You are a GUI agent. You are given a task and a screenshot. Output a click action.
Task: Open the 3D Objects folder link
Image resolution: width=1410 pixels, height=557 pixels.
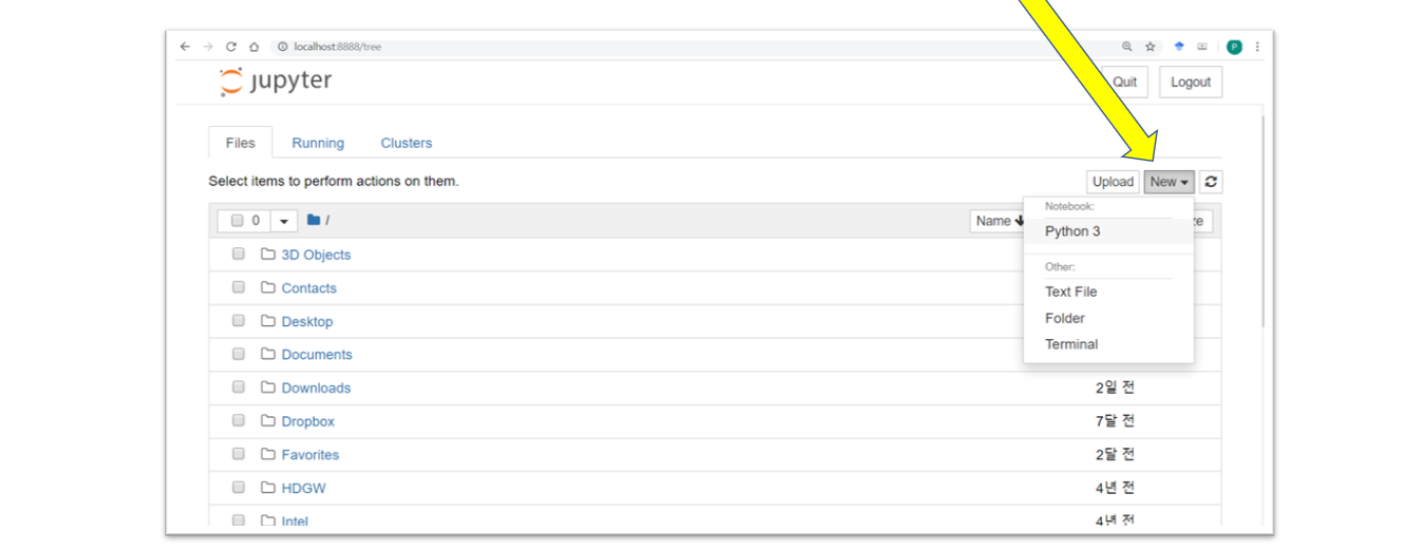coord(316,254)
